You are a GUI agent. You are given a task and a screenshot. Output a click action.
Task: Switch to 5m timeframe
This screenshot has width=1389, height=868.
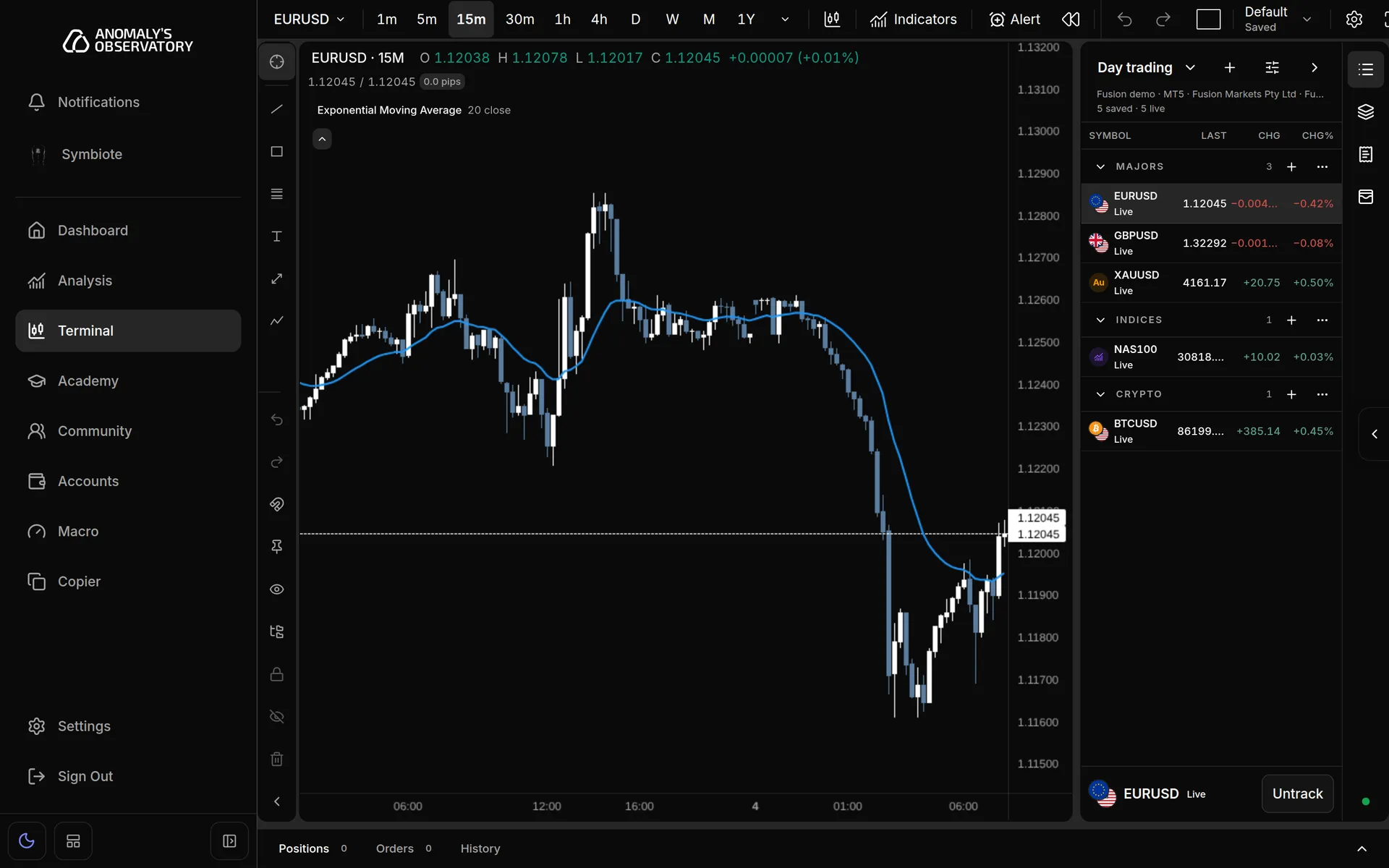click(427, 20)
